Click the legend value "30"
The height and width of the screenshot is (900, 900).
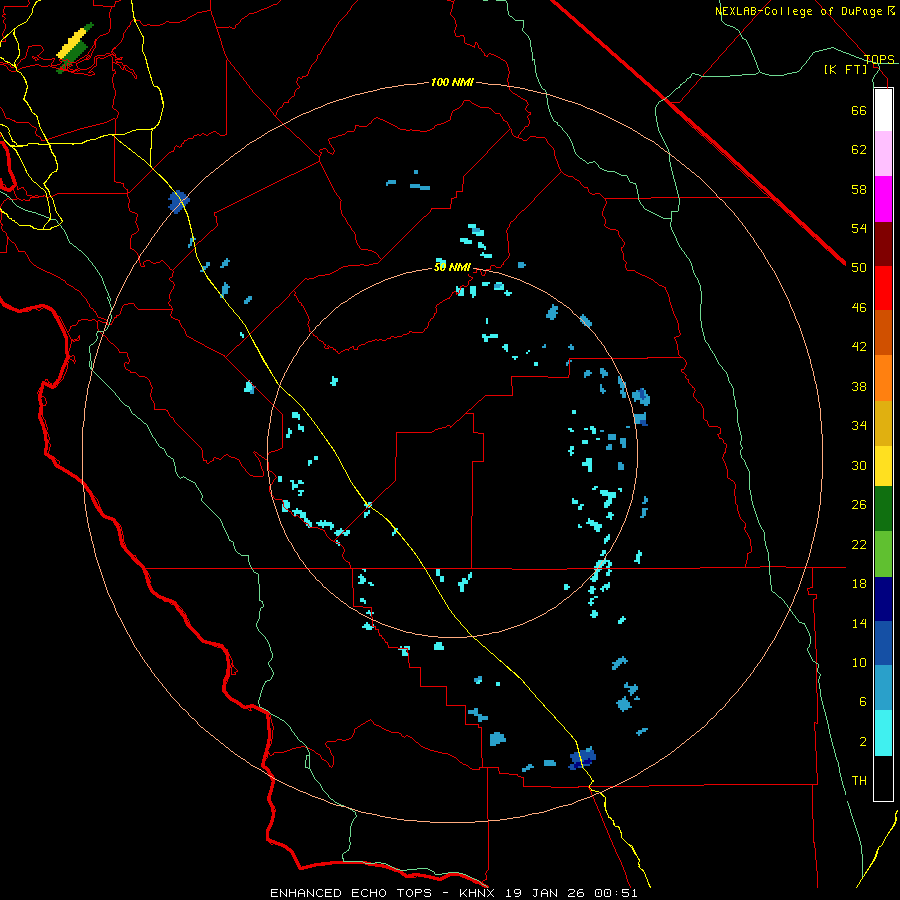(859, 465)
